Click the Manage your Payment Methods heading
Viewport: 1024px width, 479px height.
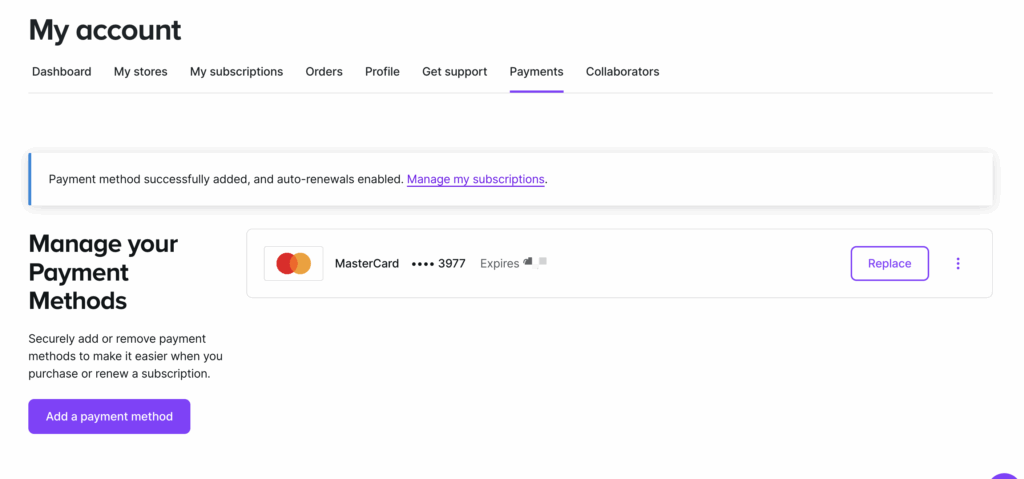(103, 272)
